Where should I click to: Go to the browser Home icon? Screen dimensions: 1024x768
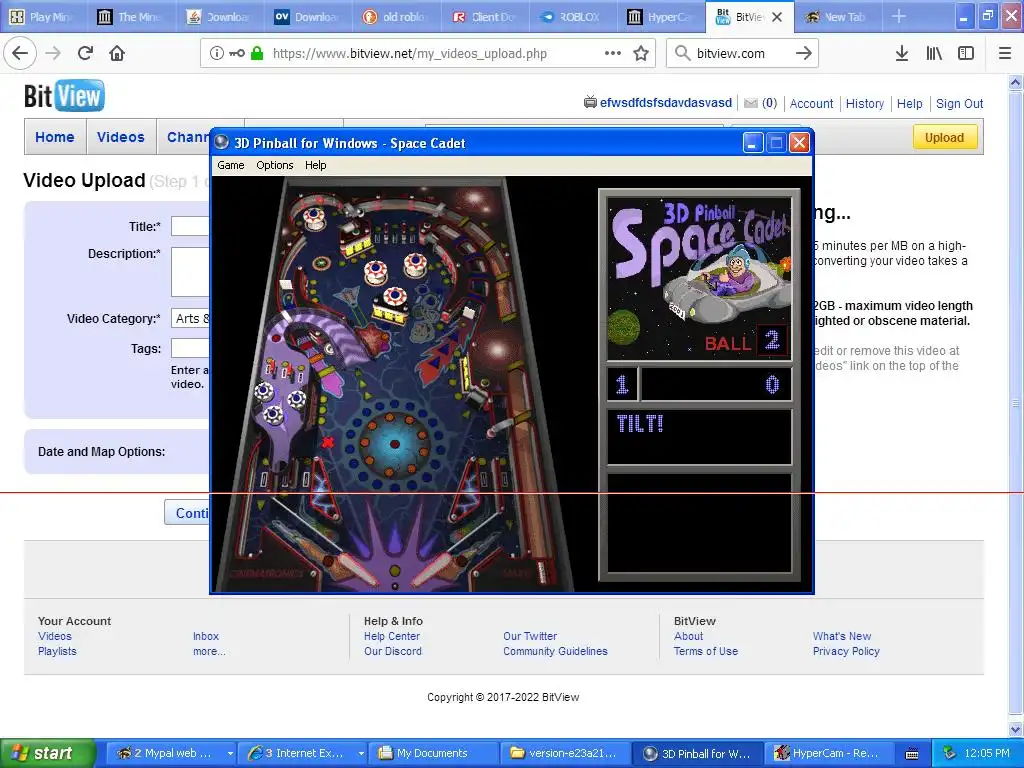point(117,53)
